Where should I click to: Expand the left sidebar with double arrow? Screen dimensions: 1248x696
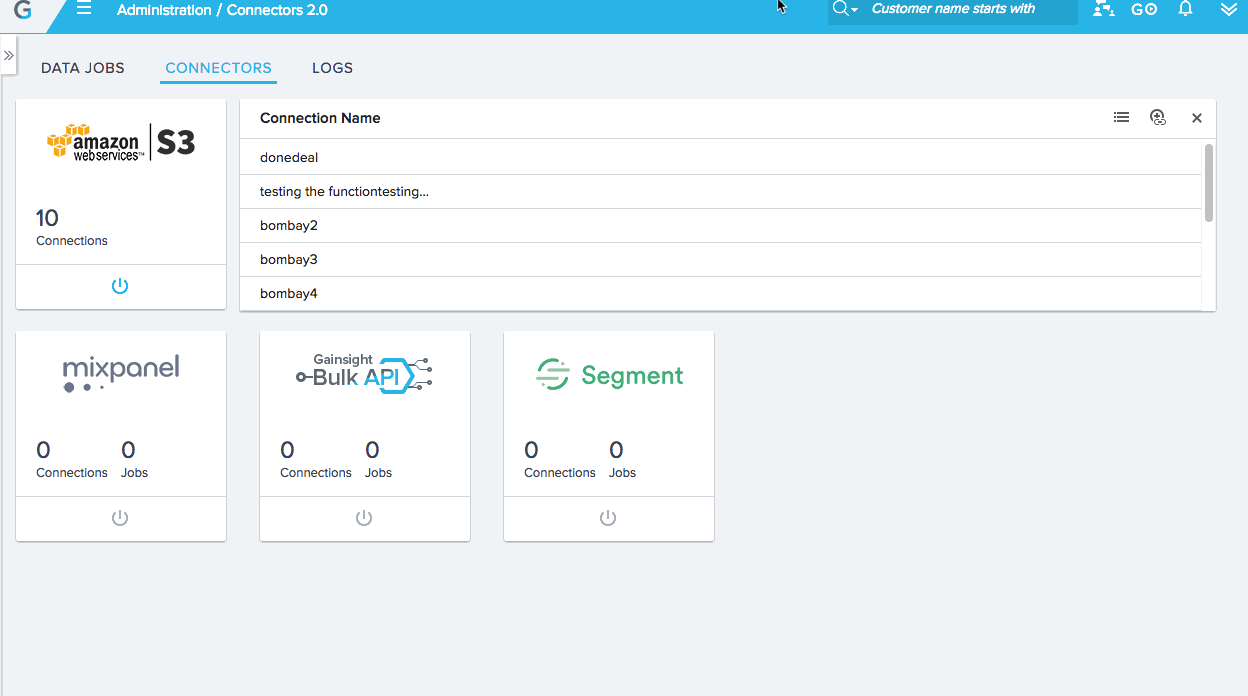pyautogui.click(x=8, y=56)
